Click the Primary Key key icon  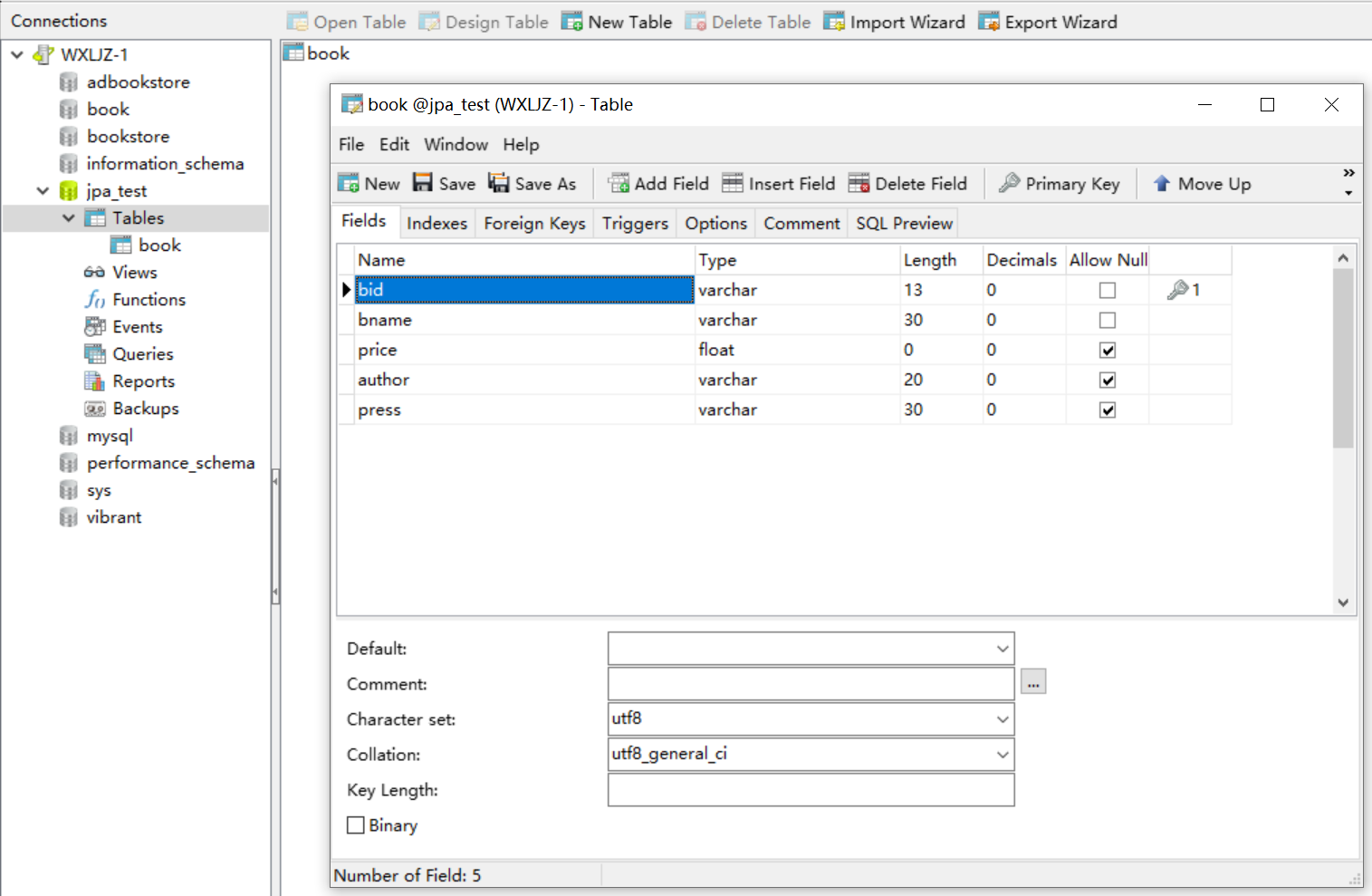pos(1010,183)
